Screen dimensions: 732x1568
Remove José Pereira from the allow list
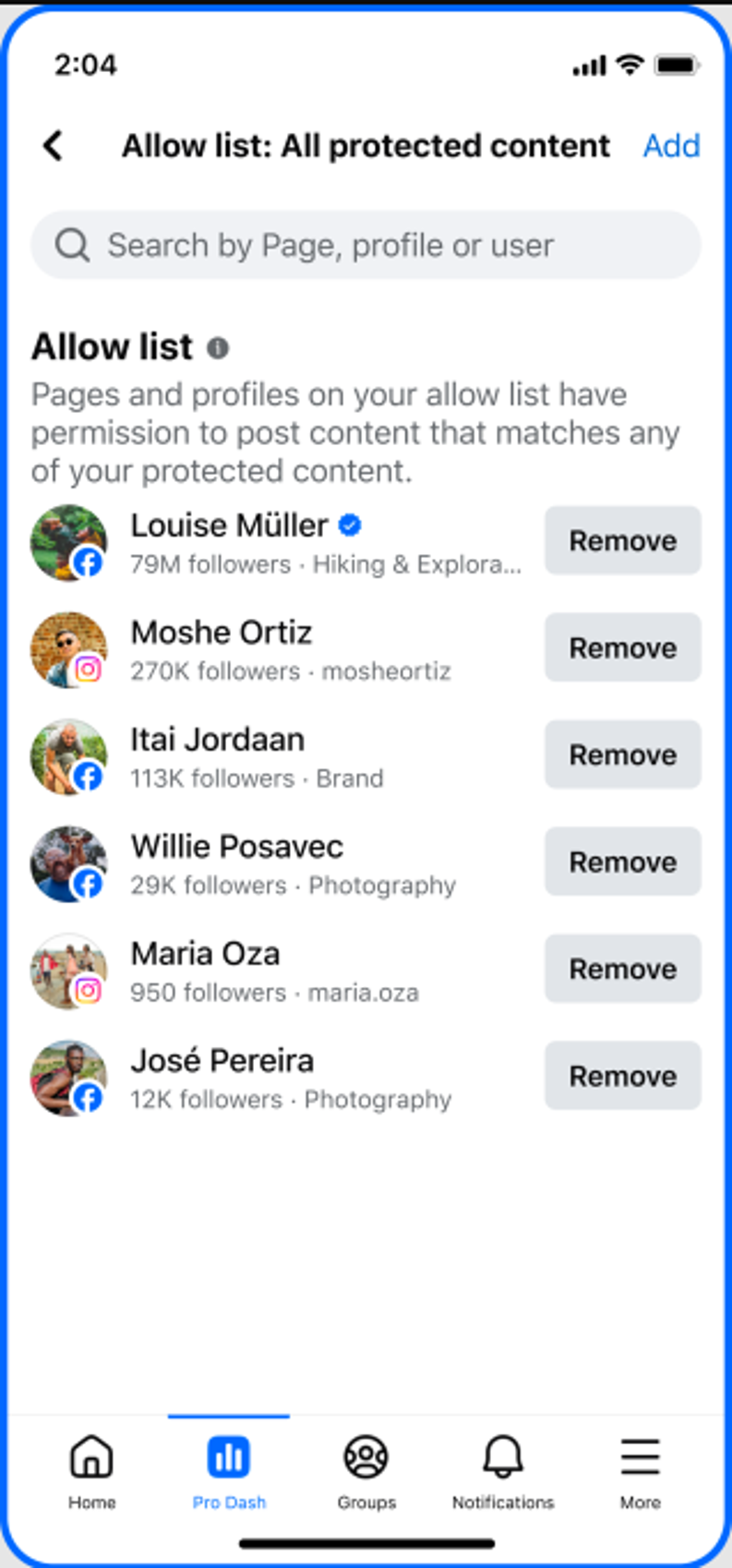pyautogui.click(x=622, y=1076)
